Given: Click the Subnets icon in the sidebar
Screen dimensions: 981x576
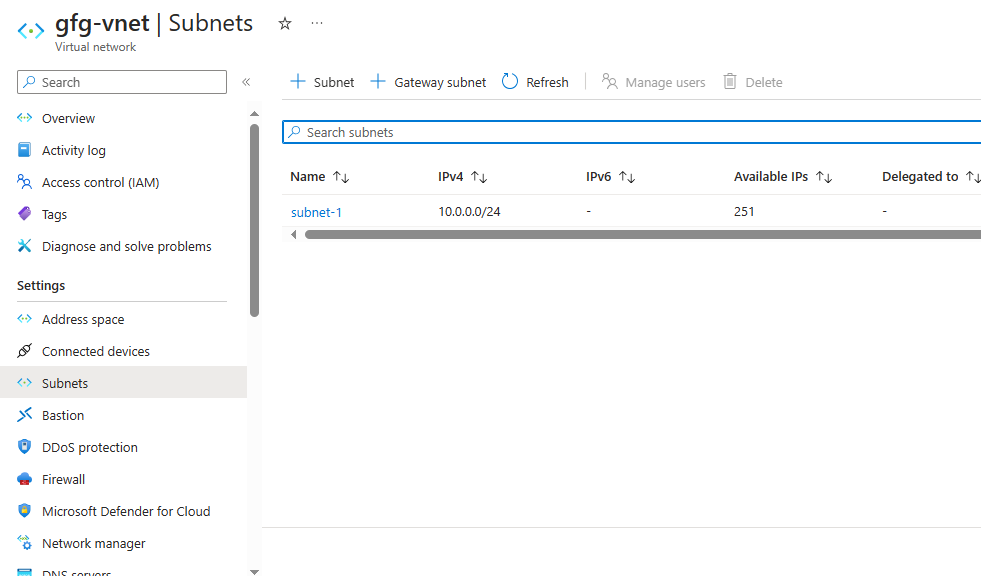Looking at the screenshot, I should pos(24,382).
